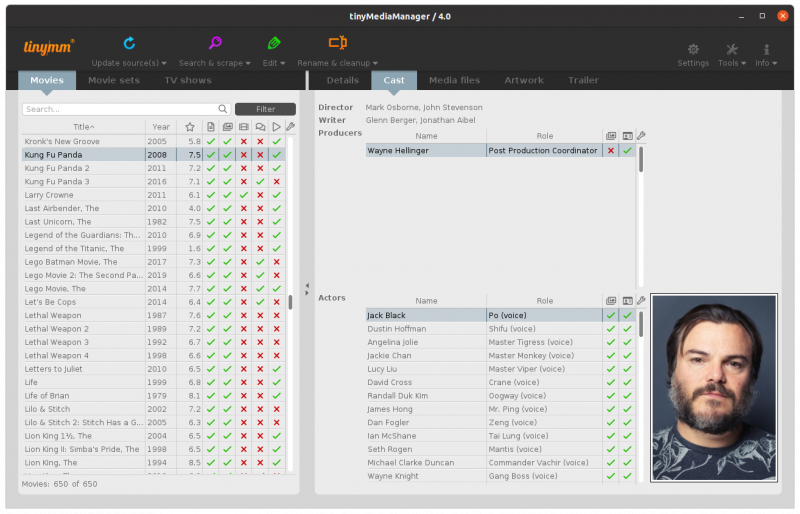Click the Actors list scrollbar thumb
800x514 pixels.
(x=641, y=324)
